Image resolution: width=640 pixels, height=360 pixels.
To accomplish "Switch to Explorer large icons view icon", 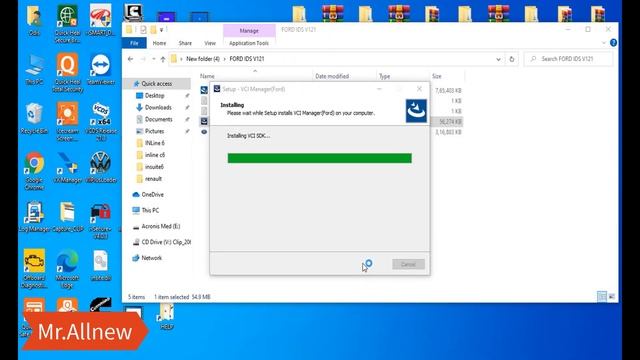I will (611, 296).
